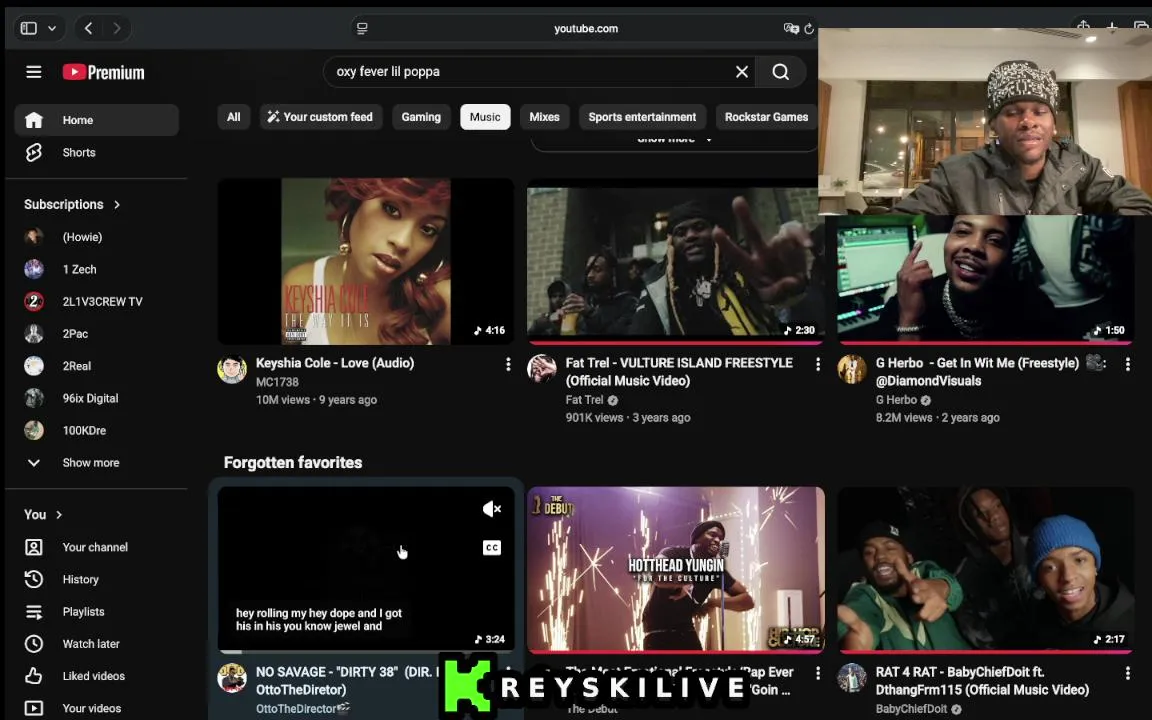Screen dimensions: 1152x720
Task: Click in the search field text
Action: pyautogui.click(x=388, y=72)
